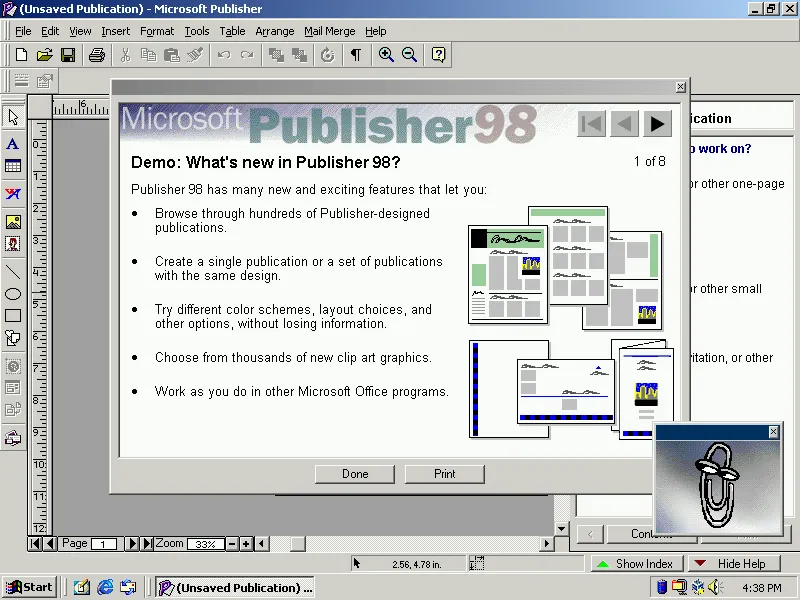Click Print in the demo dialog

click(x=444, y=473)
